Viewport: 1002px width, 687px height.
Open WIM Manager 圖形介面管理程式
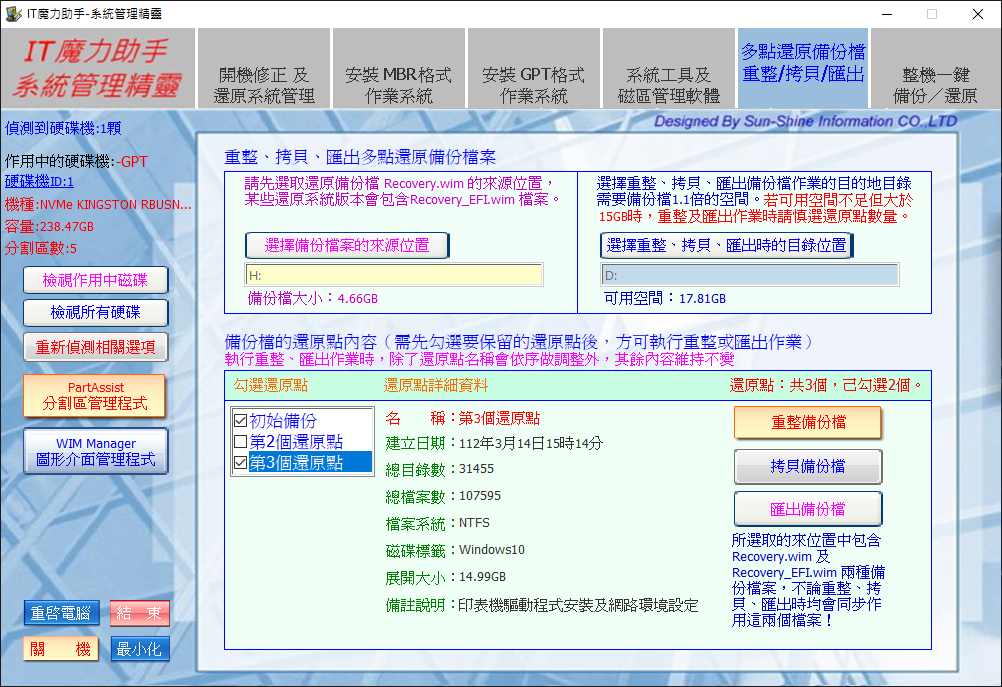click(96, 452)
